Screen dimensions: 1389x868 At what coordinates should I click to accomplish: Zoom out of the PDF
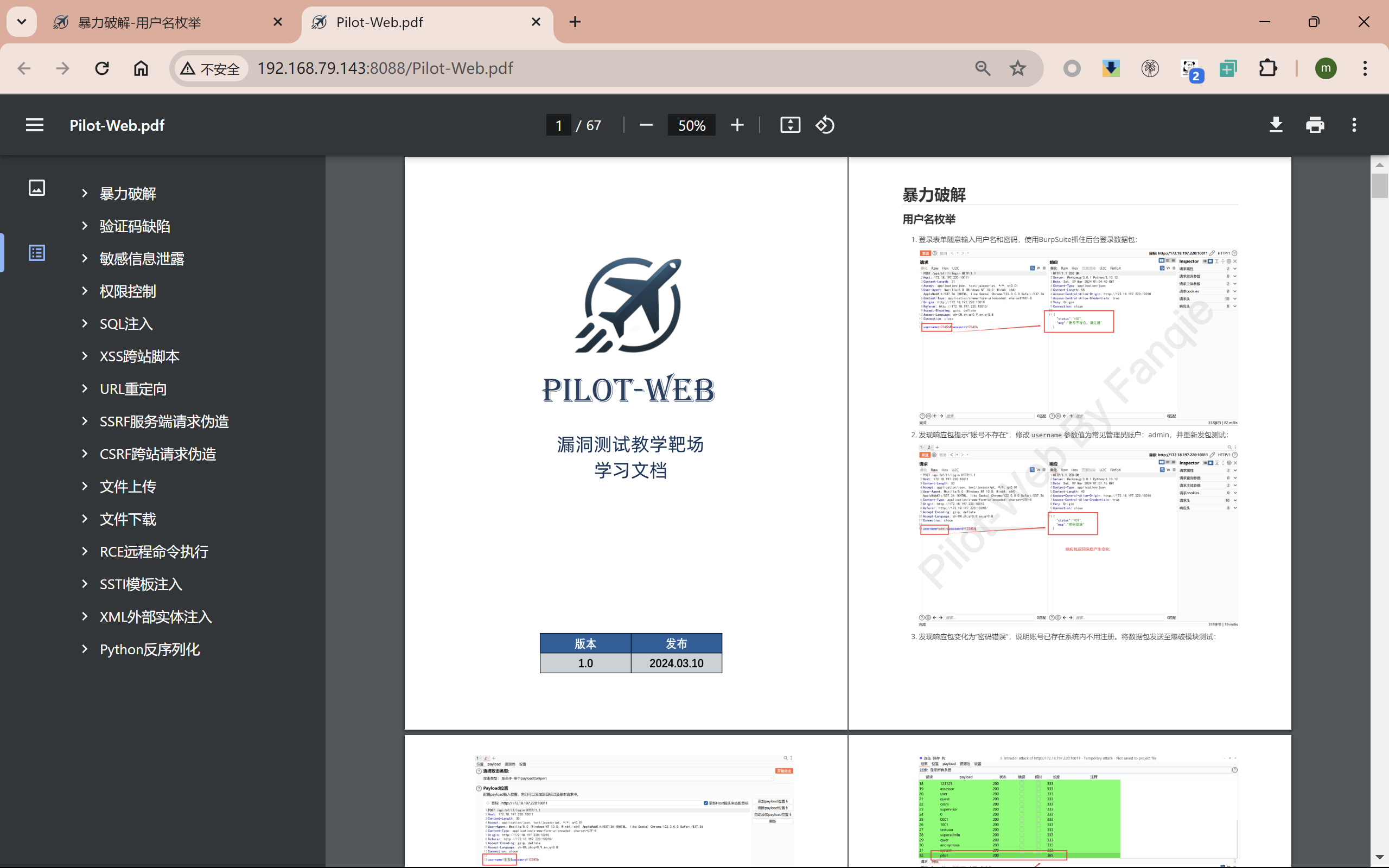[646, 125]
